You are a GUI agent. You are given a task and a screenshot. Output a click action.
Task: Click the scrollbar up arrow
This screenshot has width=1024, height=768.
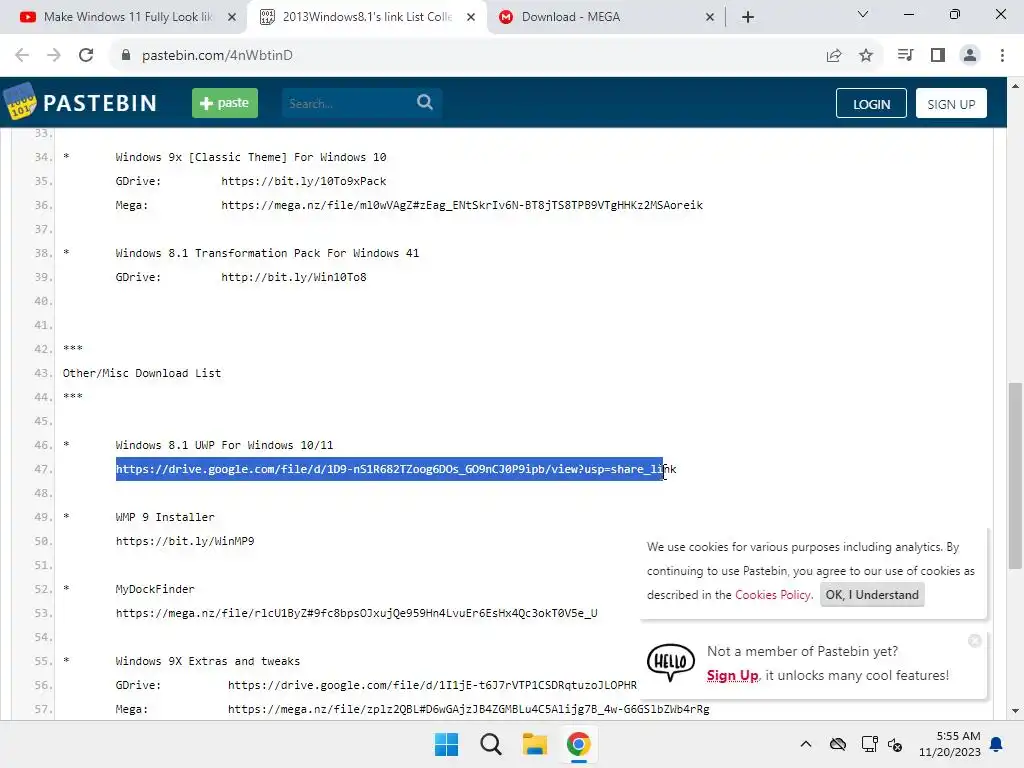[1015, 86]
